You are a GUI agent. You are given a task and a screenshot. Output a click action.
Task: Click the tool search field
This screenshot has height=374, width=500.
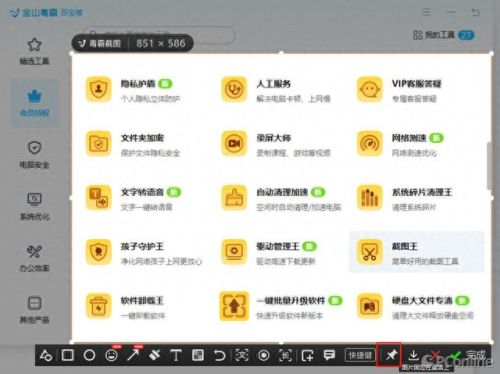[159, 34]
